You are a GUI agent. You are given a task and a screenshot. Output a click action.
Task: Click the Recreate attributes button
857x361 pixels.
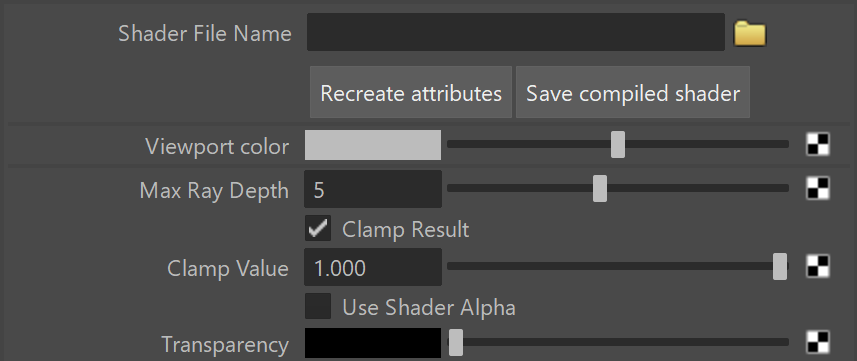tap(411, 92)
